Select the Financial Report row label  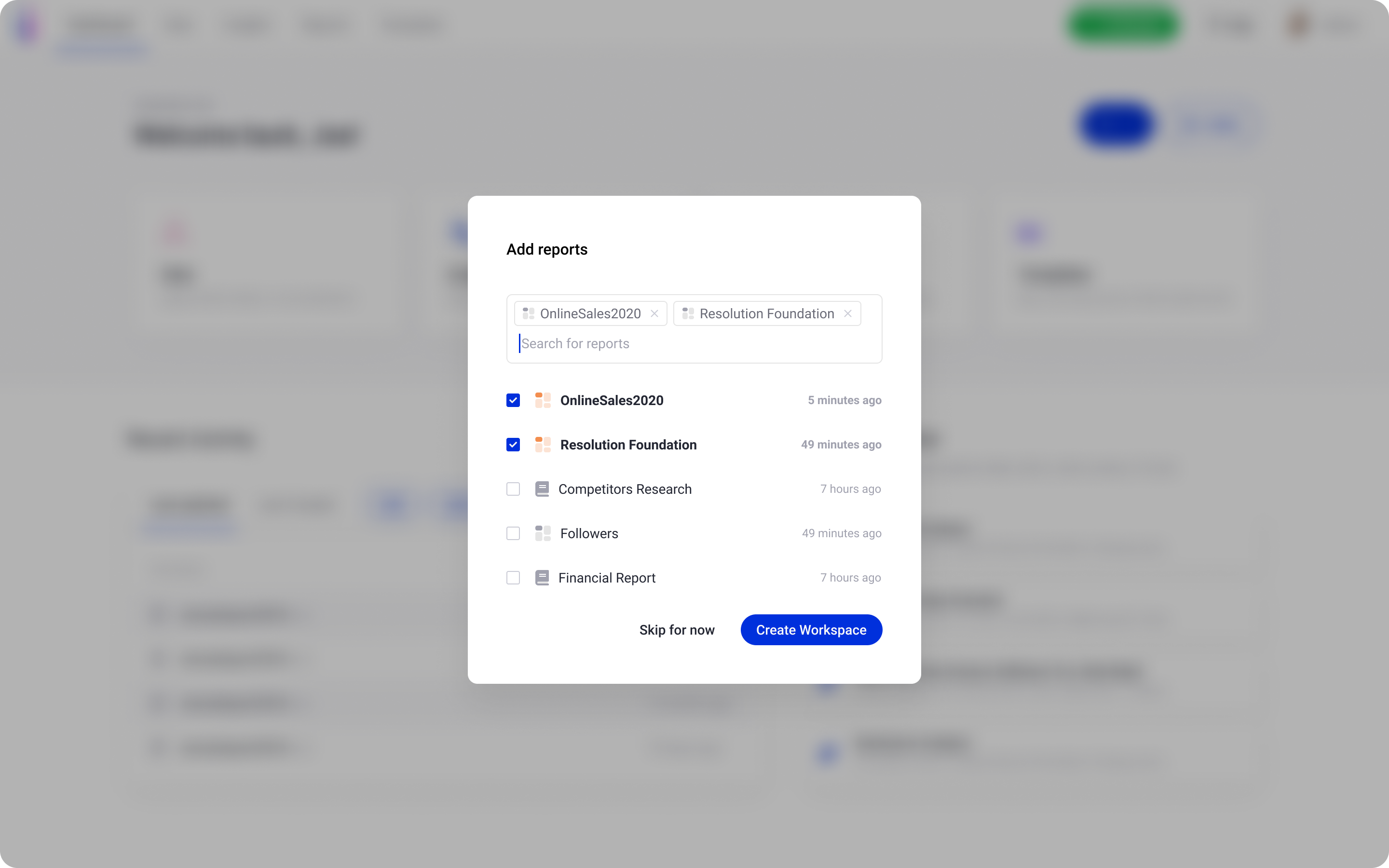pos(607,578)
